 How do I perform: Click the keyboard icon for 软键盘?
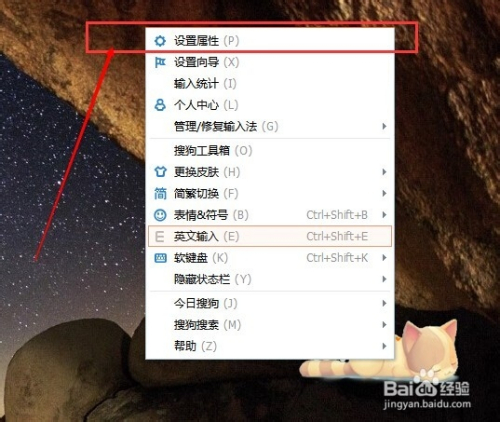[x=160, y=258]
